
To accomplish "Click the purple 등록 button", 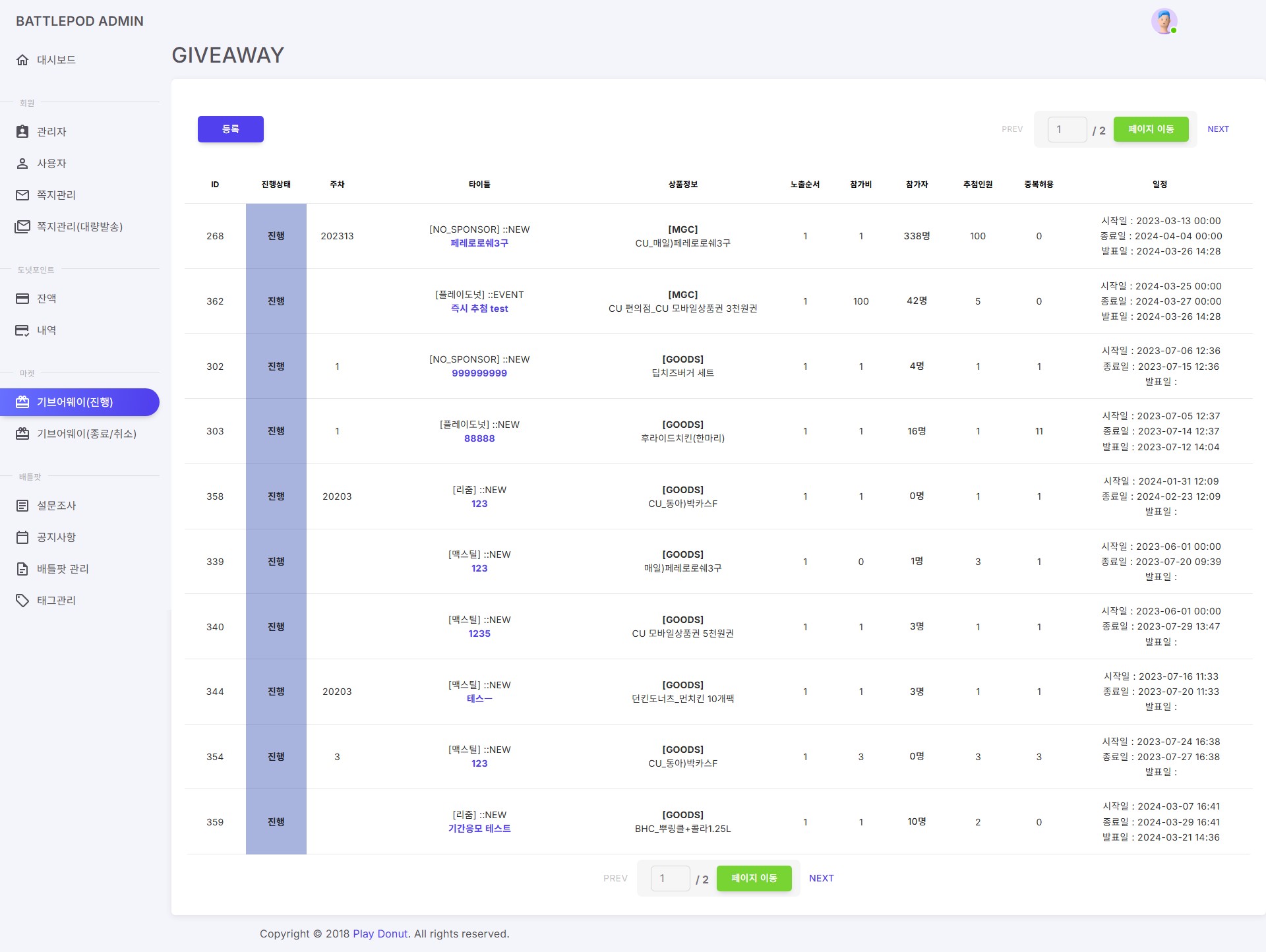I will point(230,129).
